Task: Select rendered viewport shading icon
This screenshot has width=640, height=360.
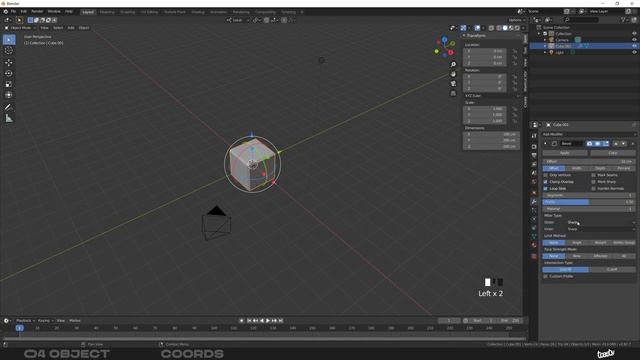Action: point(517,28)
